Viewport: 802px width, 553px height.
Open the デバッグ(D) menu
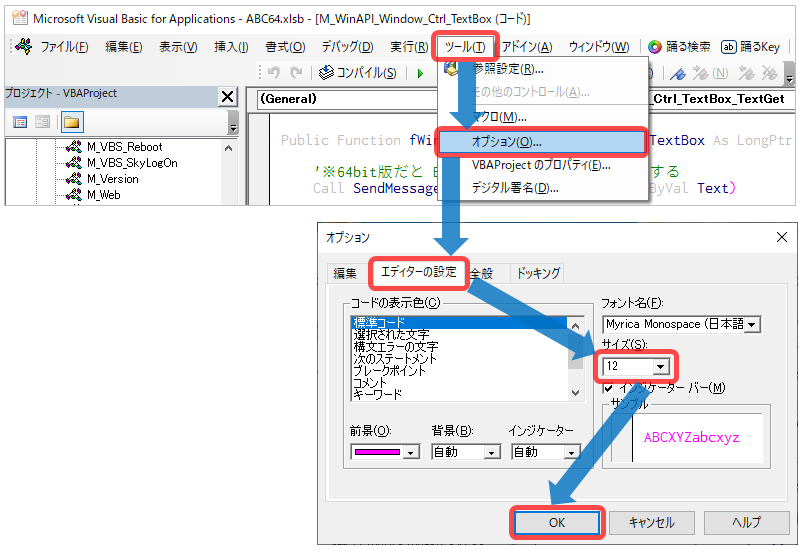tap(347, 47)
